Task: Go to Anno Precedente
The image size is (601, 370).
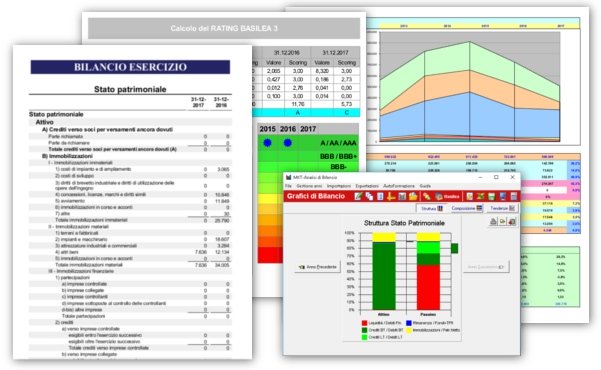Action: [318, 267]
